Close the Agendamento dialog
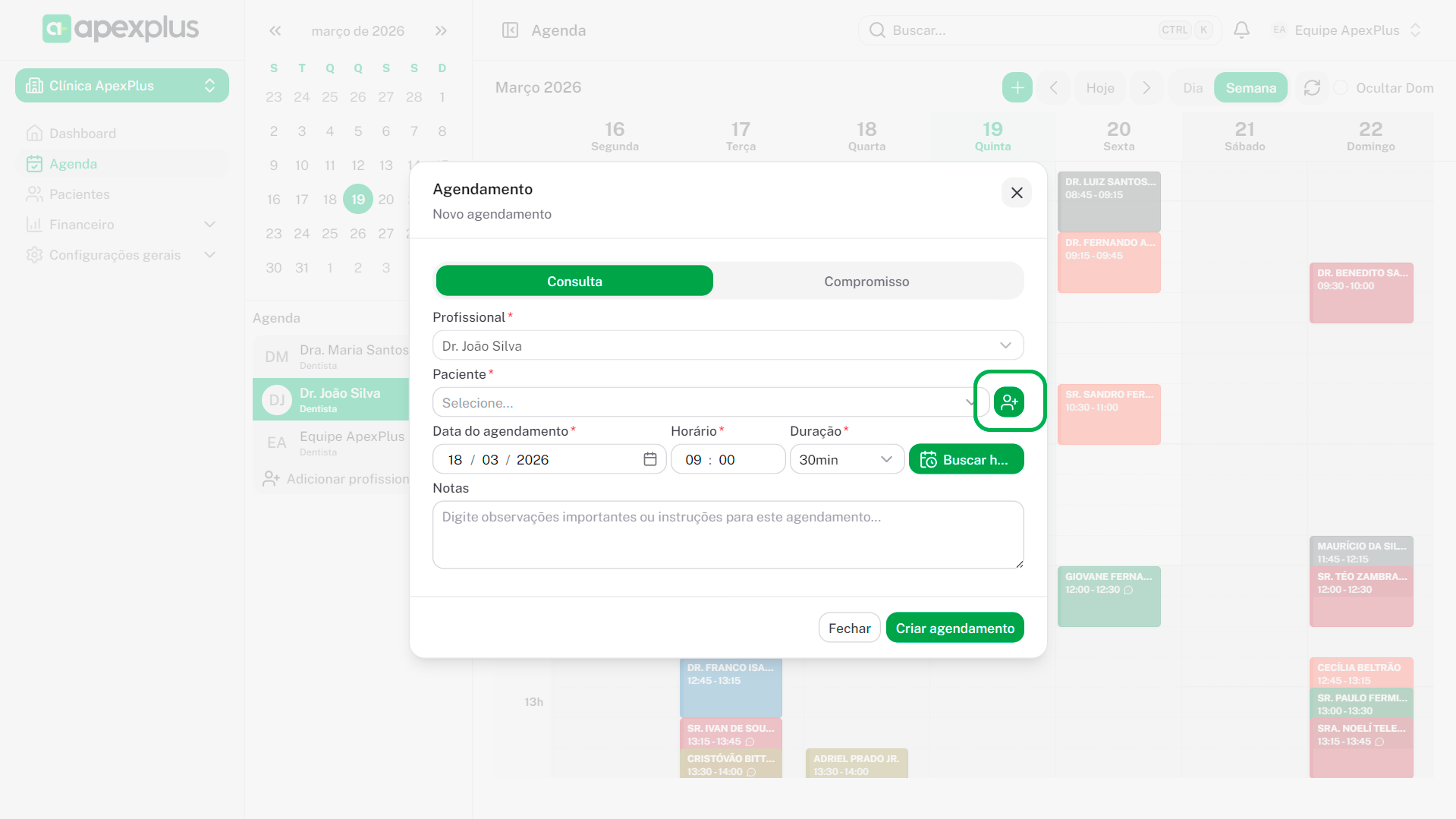 point(1017,193)
